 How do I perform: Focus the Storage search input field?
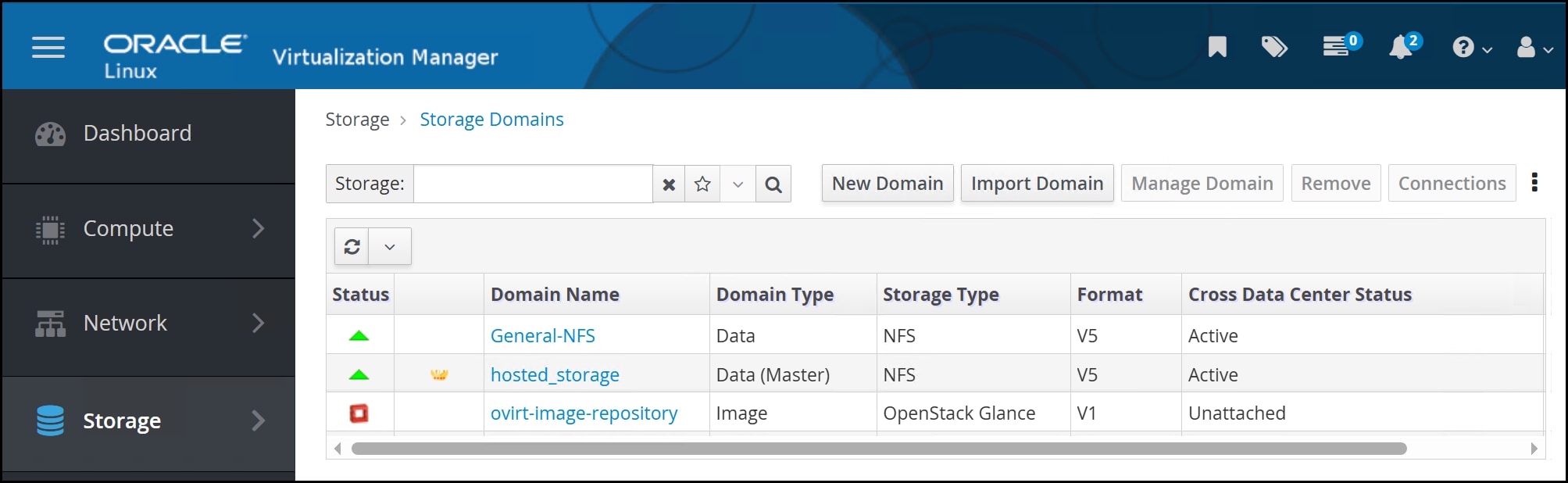pos(533,184)
